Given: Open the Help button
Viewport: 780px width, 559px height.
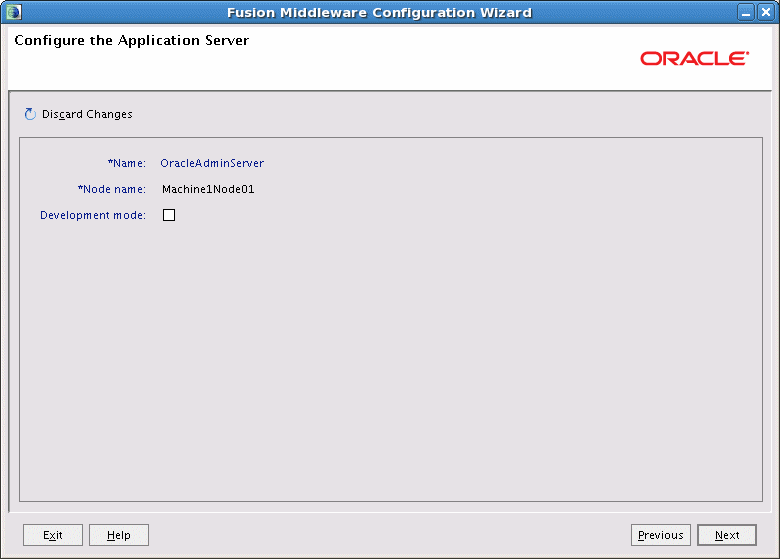Looking at the screenshot, I should pos(119,535).
